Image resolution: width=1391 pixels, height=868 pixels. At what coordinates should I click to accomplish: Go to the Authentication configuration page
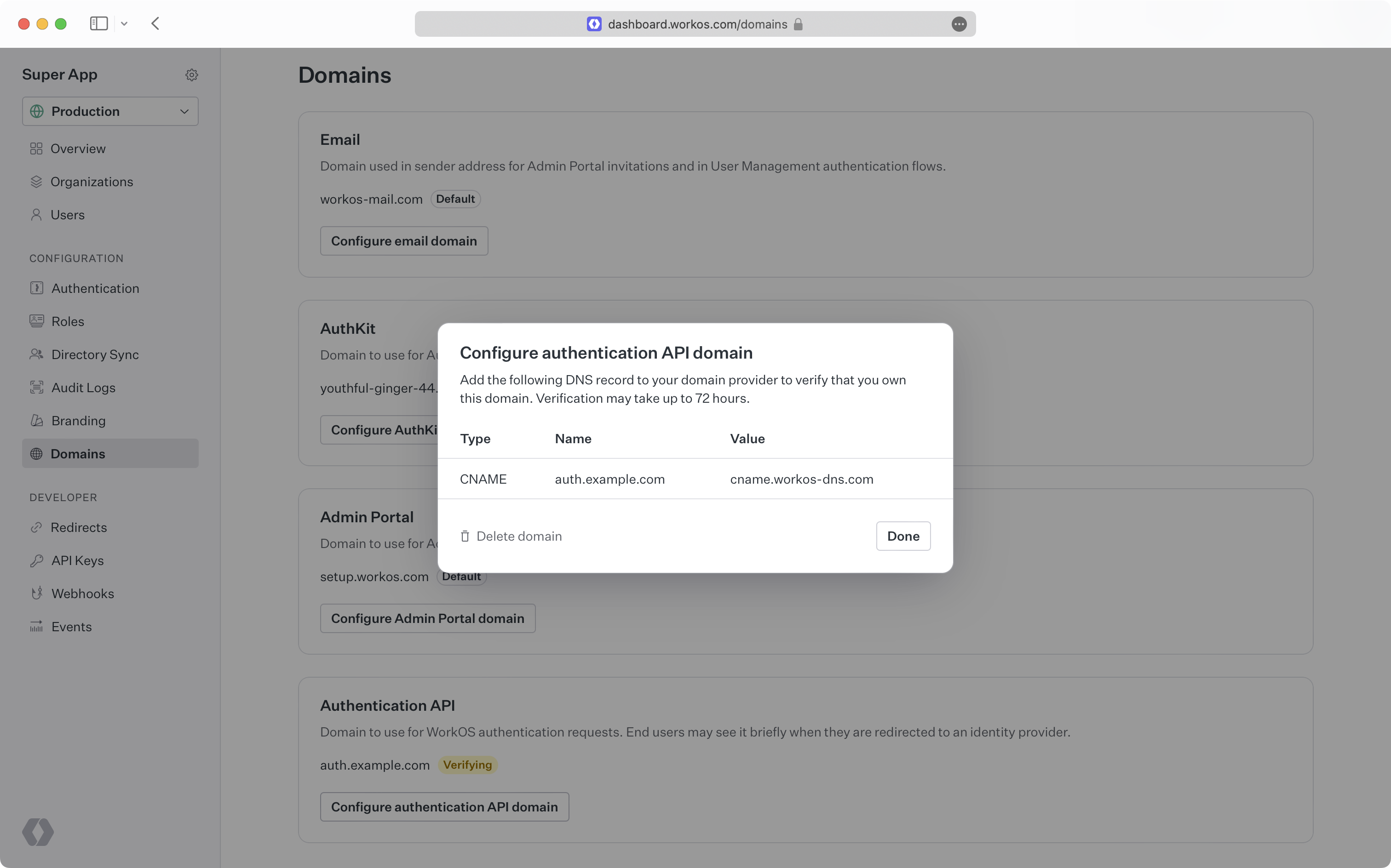point(95,288)
